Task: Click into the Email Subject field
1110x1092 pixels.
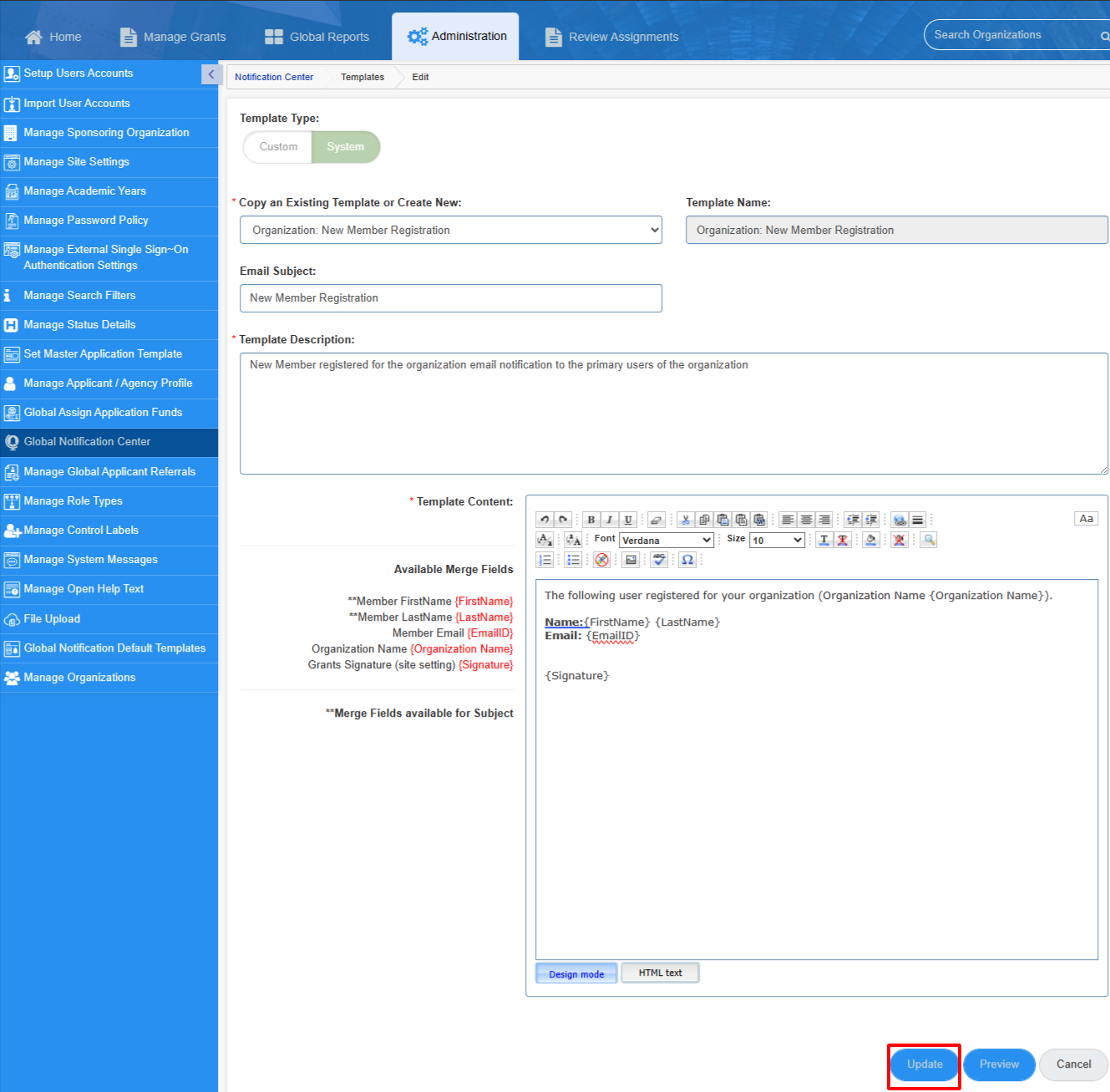Action: (450, 298)
